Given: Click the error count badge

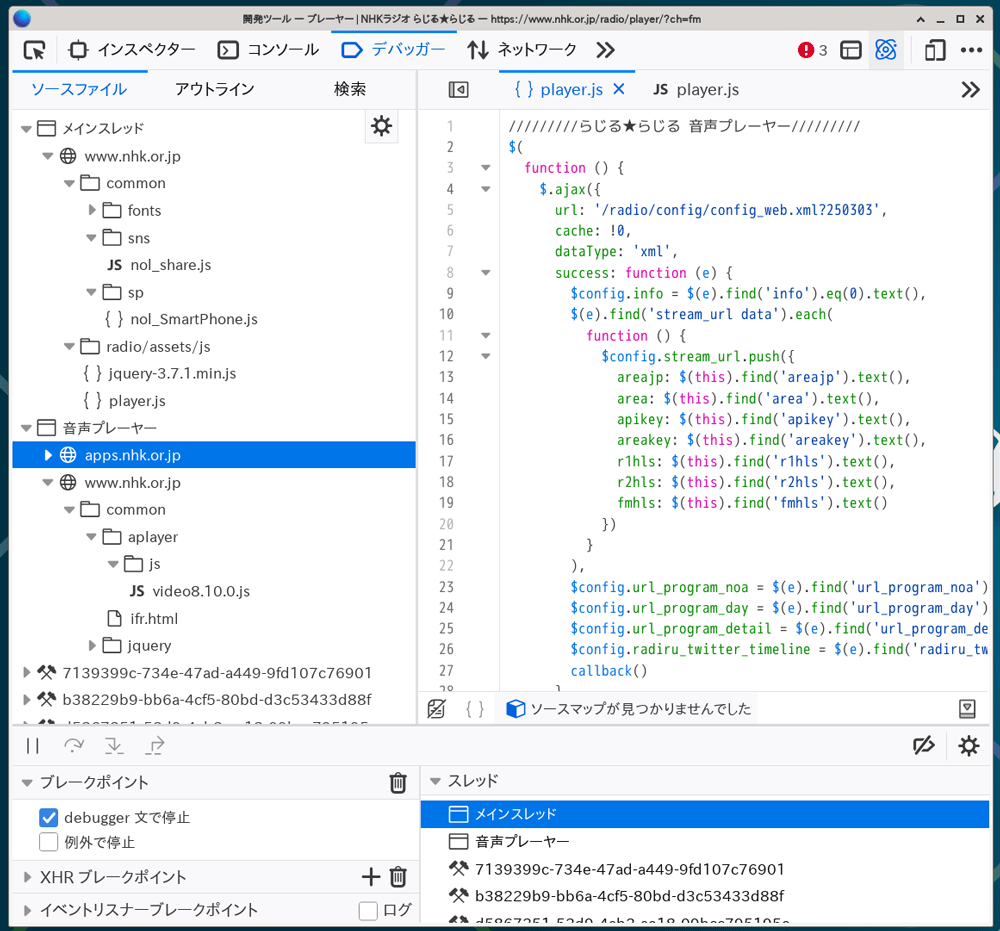Looking at the screenshot, I should click(813, 50).
